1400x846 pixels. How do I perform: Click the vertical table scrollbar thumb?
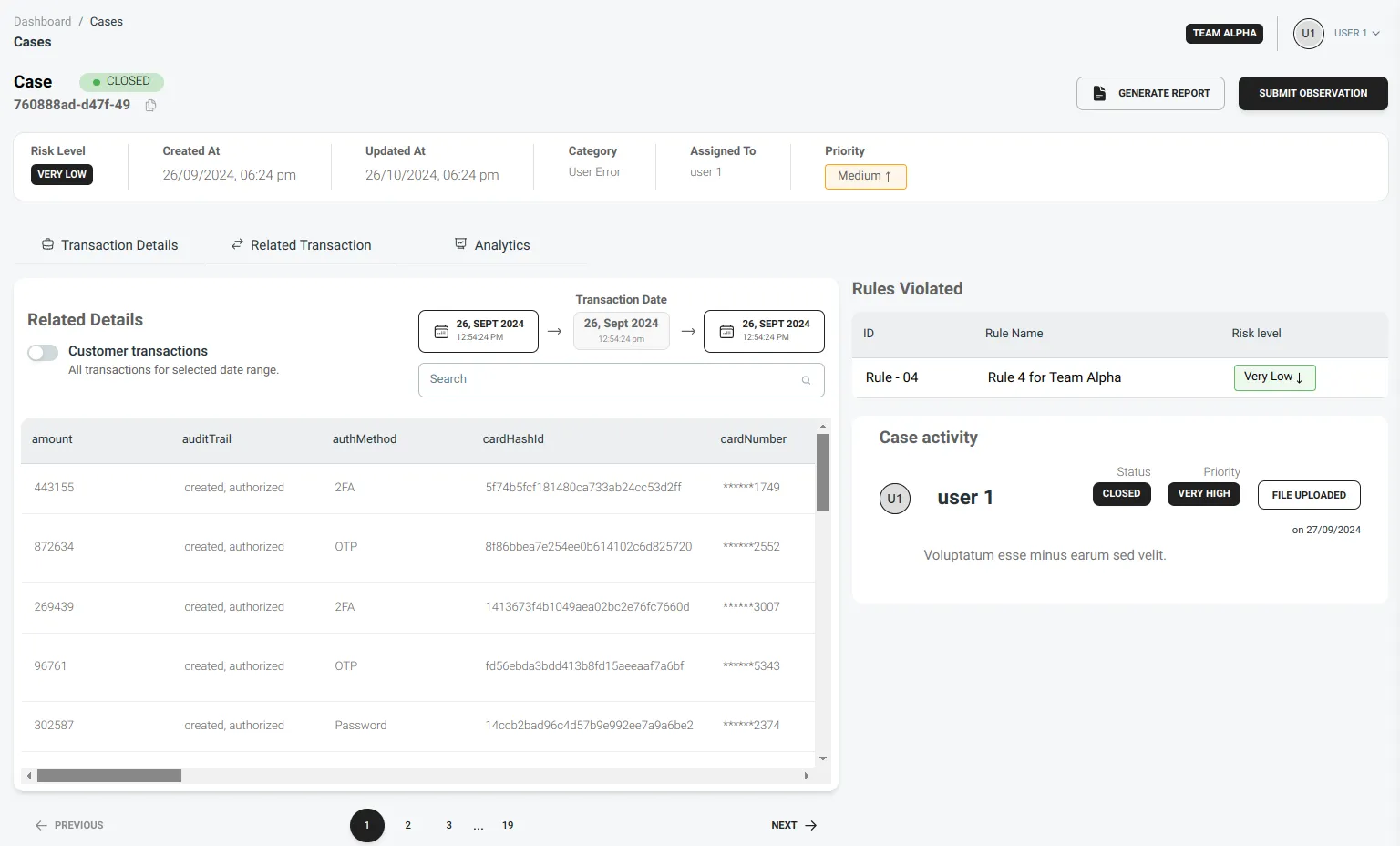click(x=823, y=472)
